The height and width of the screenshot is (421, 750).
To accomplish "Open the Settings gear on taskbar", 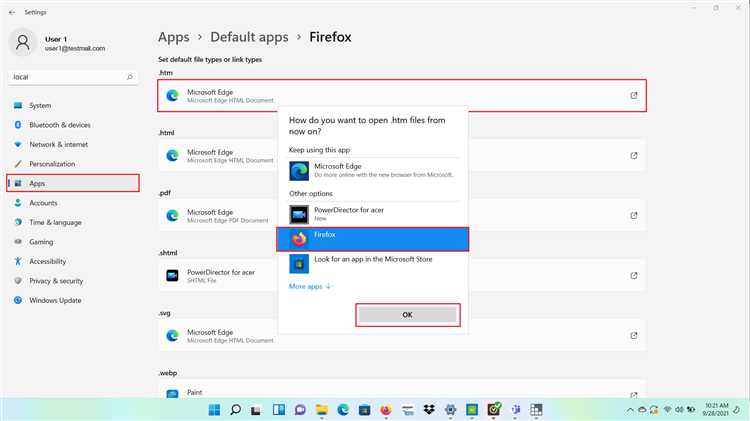I will [451, 410].
